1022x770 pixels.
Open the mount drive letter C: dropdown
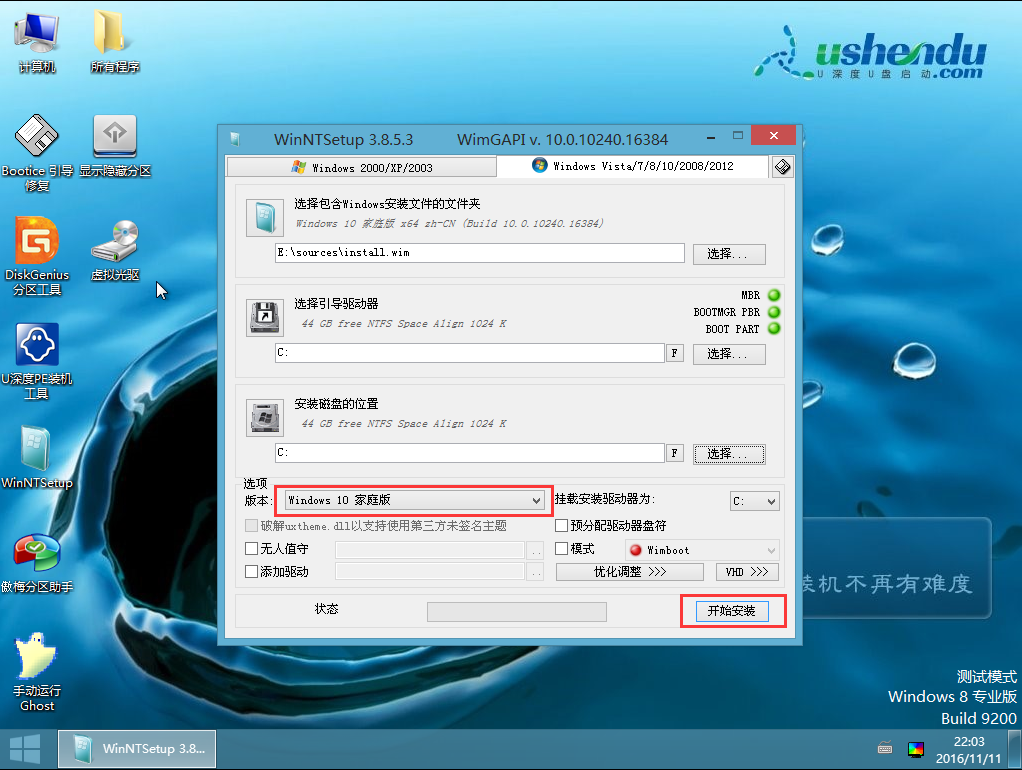click(x=754, y=501)
